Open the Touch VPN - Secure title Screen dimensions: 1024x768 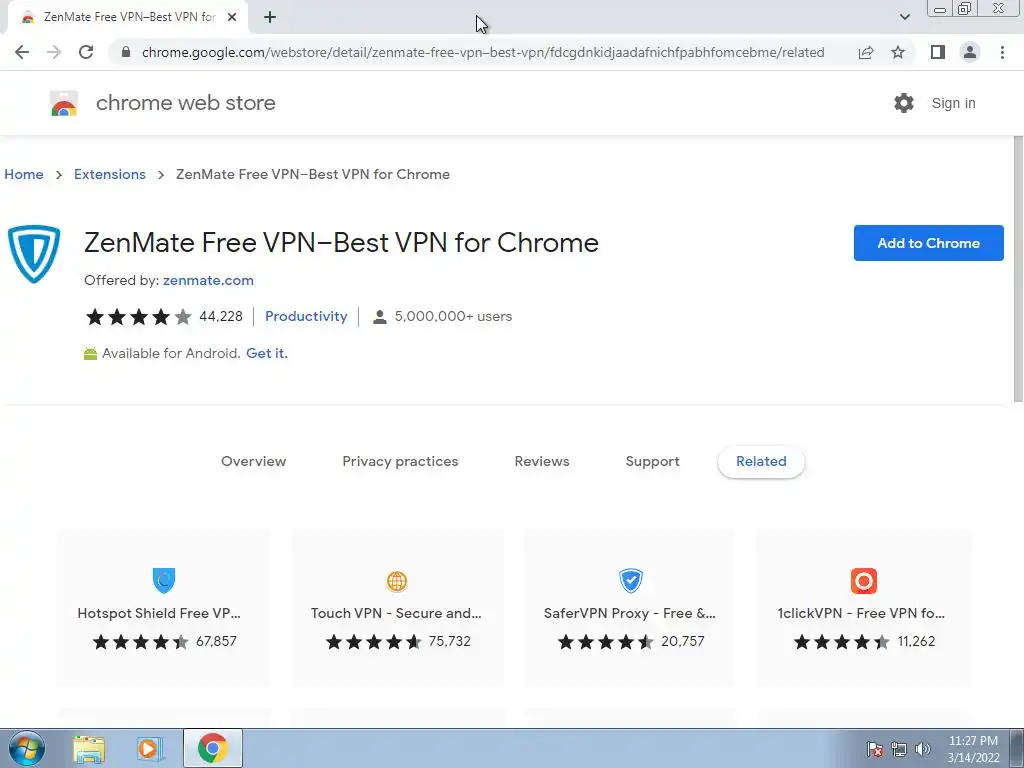point(396,613)
